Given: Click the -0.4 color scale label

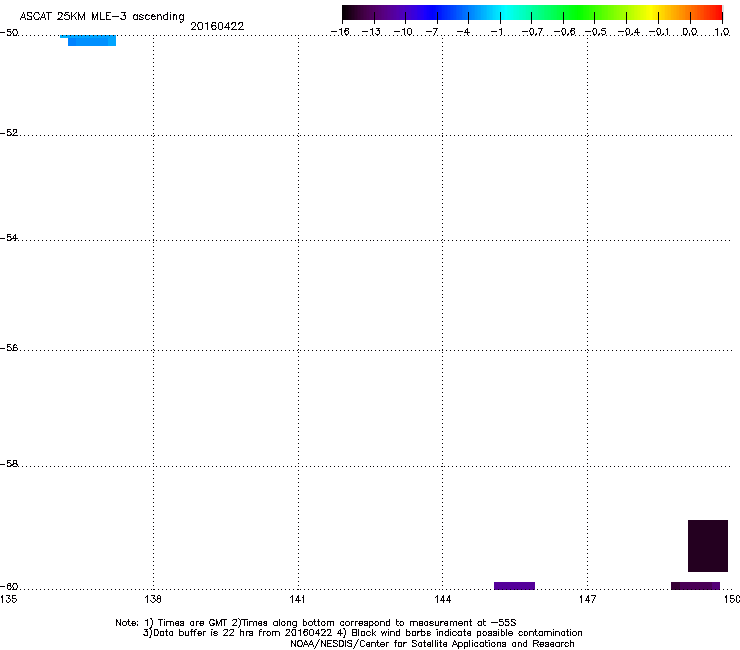Looking at the screenshot, I should point(629,32).
